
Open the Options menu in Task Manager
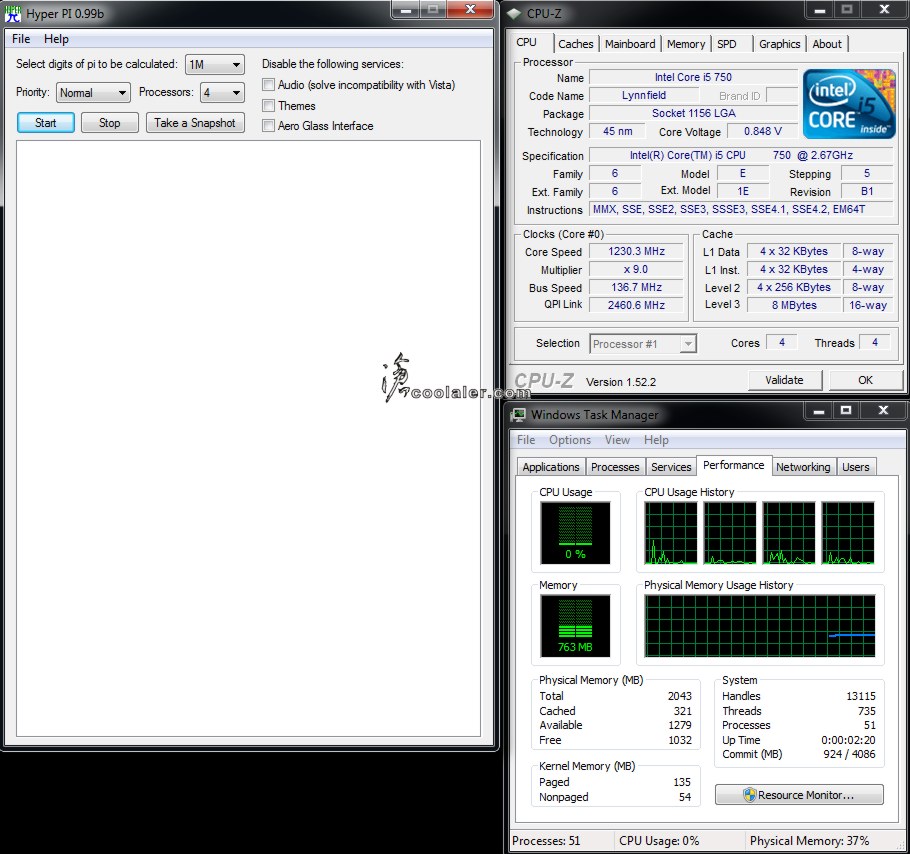570,440
